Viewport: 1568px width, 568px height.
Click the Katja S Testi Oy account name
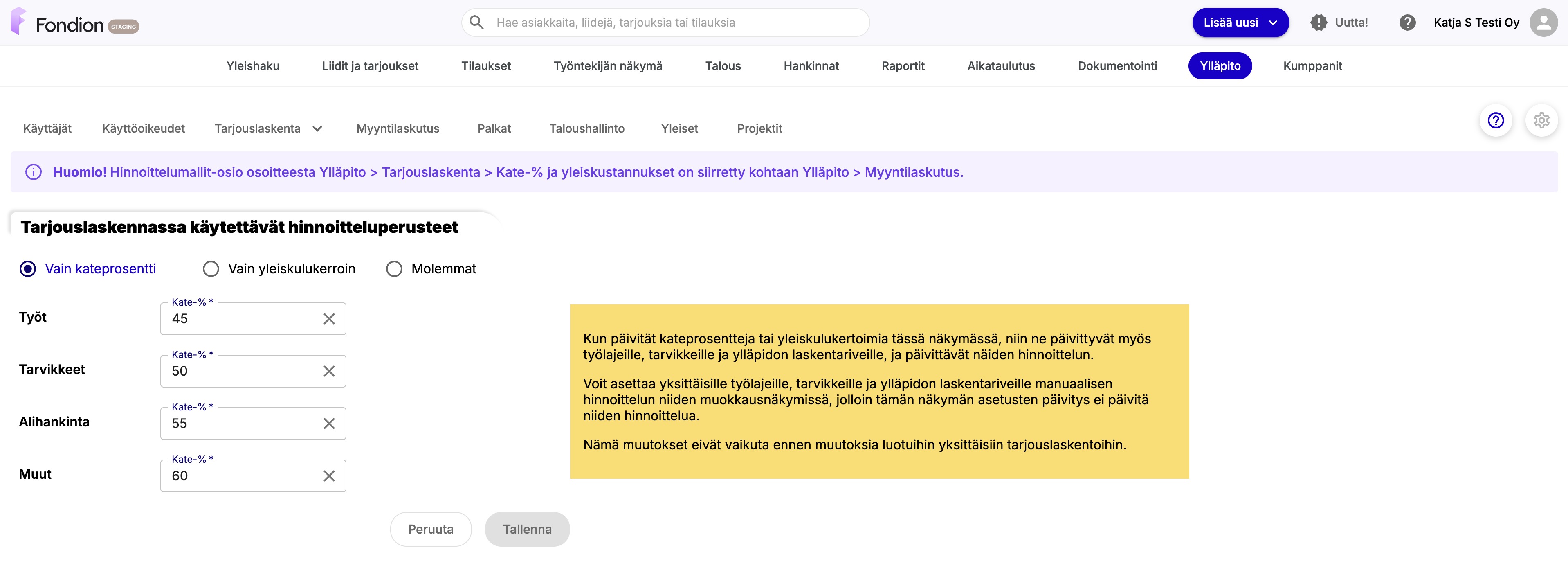(x=1476, y=23)
